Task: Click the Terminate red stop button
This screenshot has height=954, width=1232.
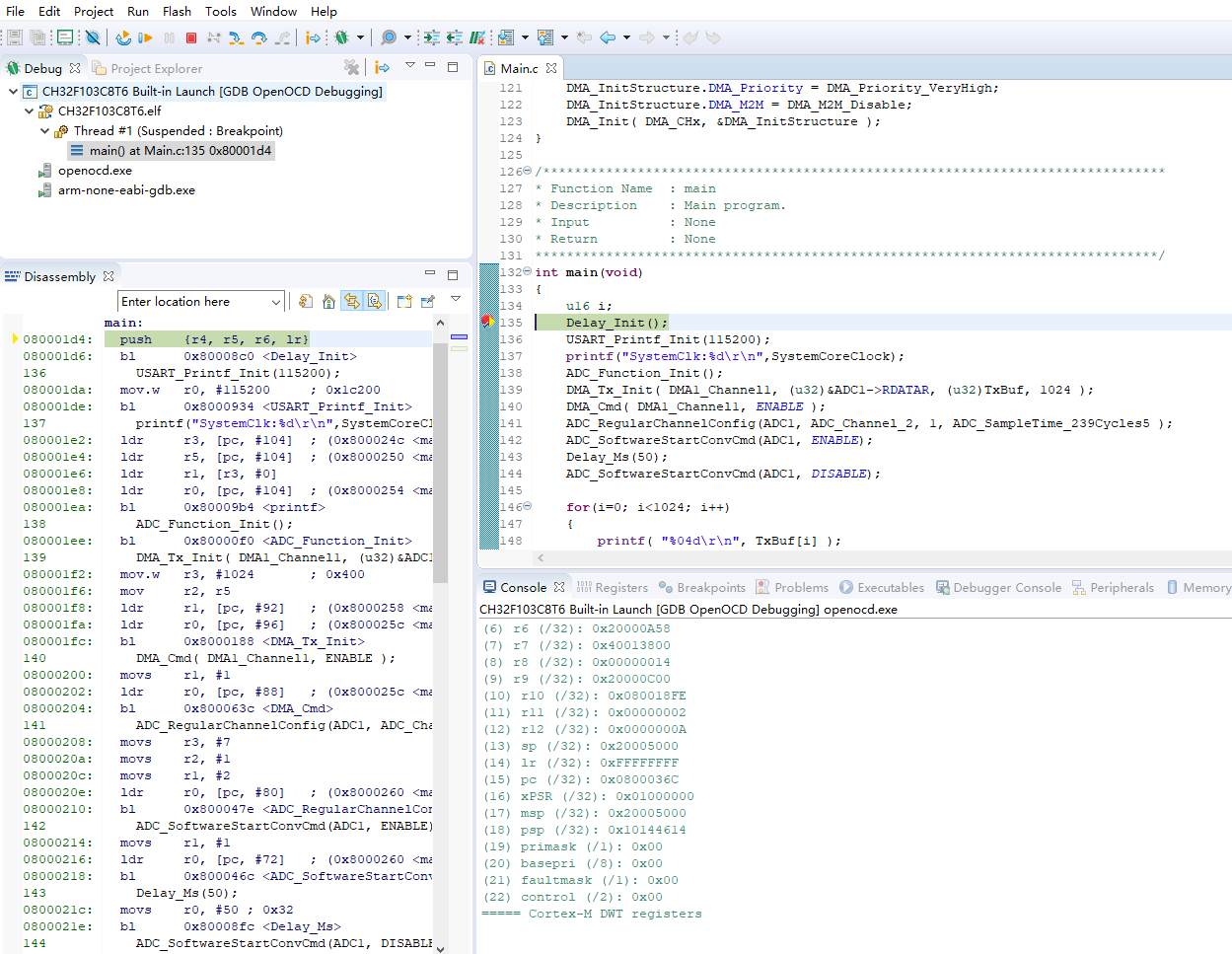Action: tap(191, 37)
